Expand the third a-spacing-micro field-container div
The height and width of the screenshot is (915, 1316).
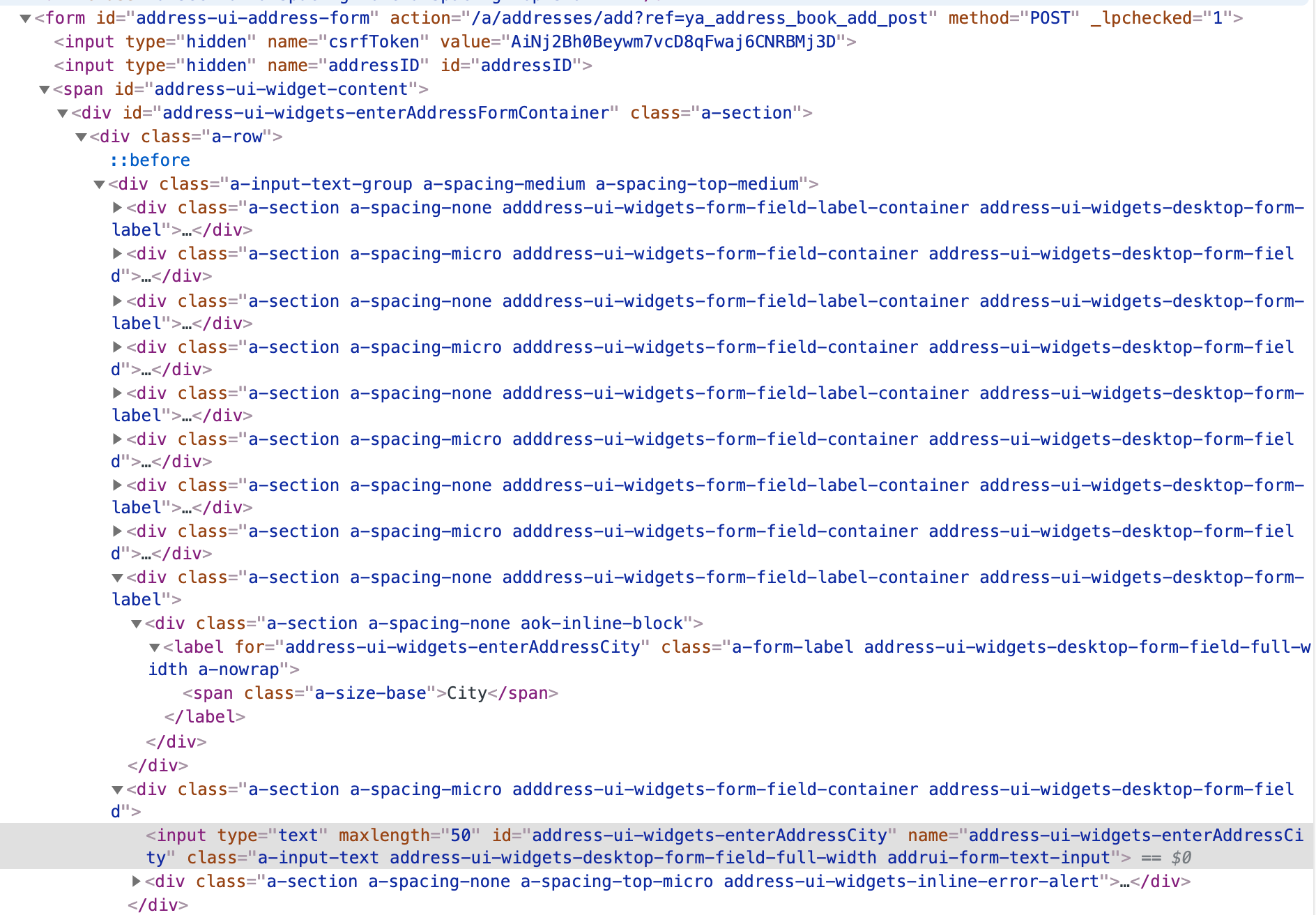pyautogui.click(x=117, y=439)
